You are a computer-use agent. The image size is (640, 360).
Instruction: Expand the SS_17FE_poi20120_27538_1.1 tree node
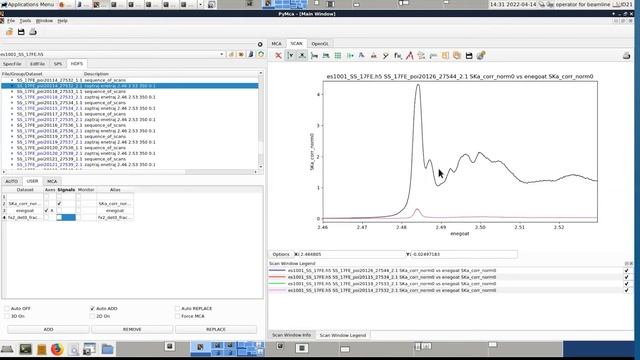click(12, 147)
